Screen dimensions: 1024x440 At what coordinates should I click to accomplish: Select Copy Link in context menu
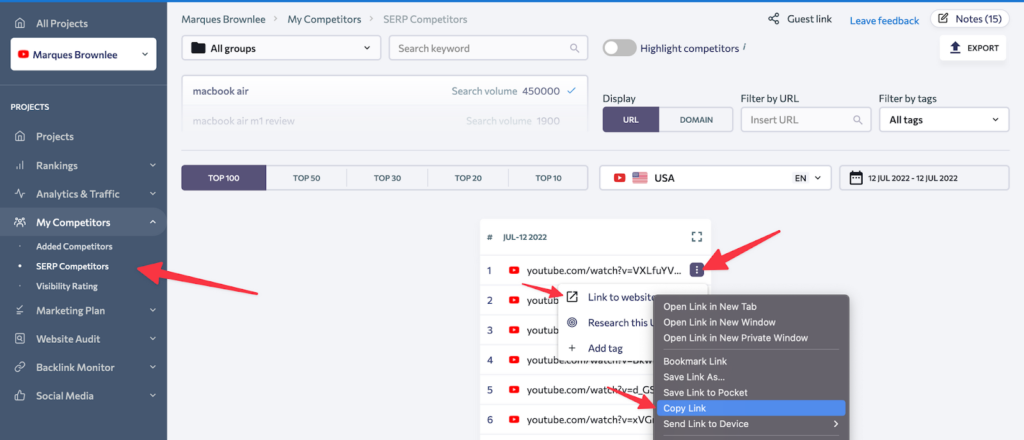(750, 408)
